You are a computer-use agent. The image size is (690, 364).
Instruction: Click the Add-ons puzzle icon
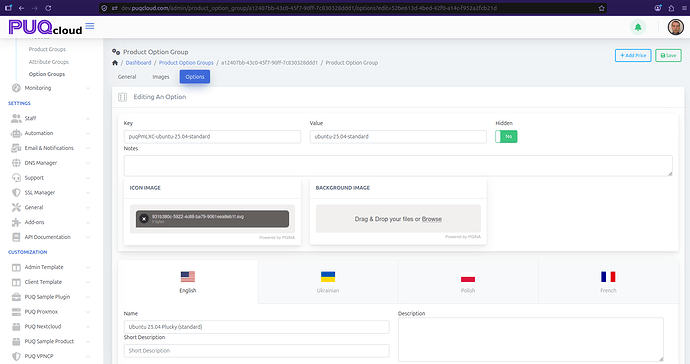click(16, 222)
